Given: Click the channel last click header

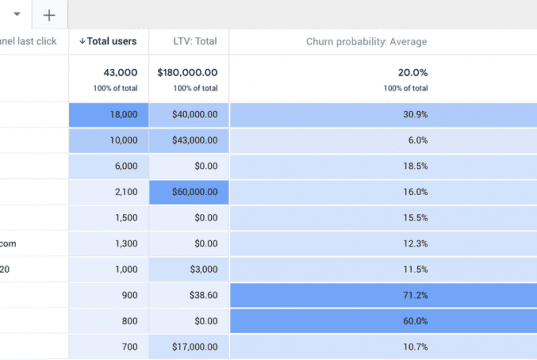Looking at the screenshot, I should pyautogui.click(x=28, y=41).
